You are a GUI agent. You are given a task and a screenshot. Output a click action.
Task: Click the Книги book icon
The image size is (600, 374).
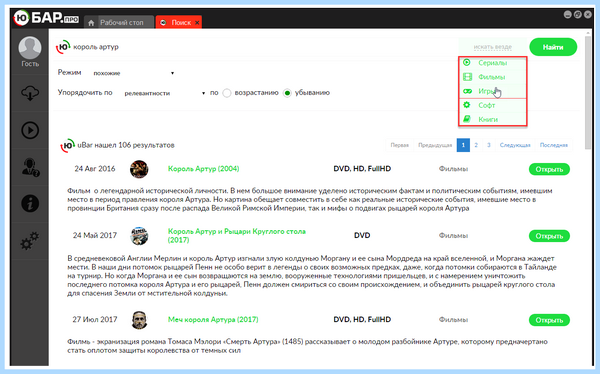466,119
